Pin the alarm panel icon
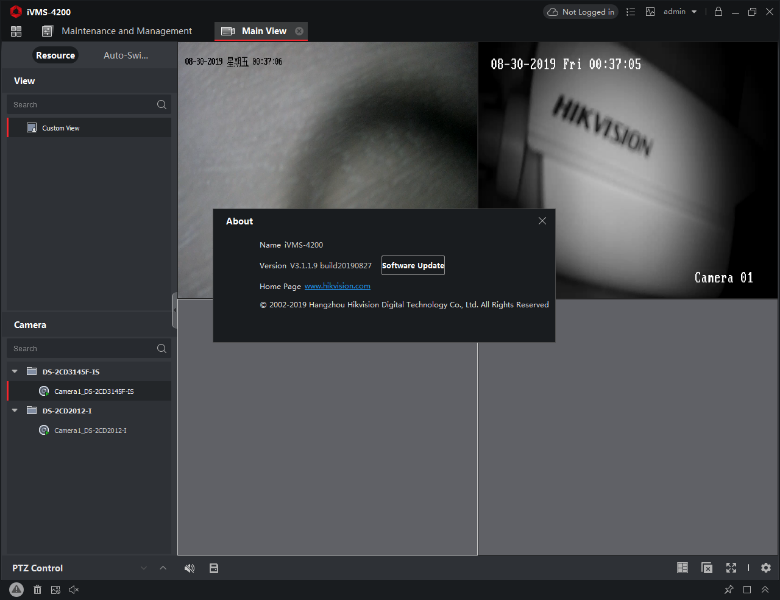This screenshot has width=780, height=600. tap(729, 590)
